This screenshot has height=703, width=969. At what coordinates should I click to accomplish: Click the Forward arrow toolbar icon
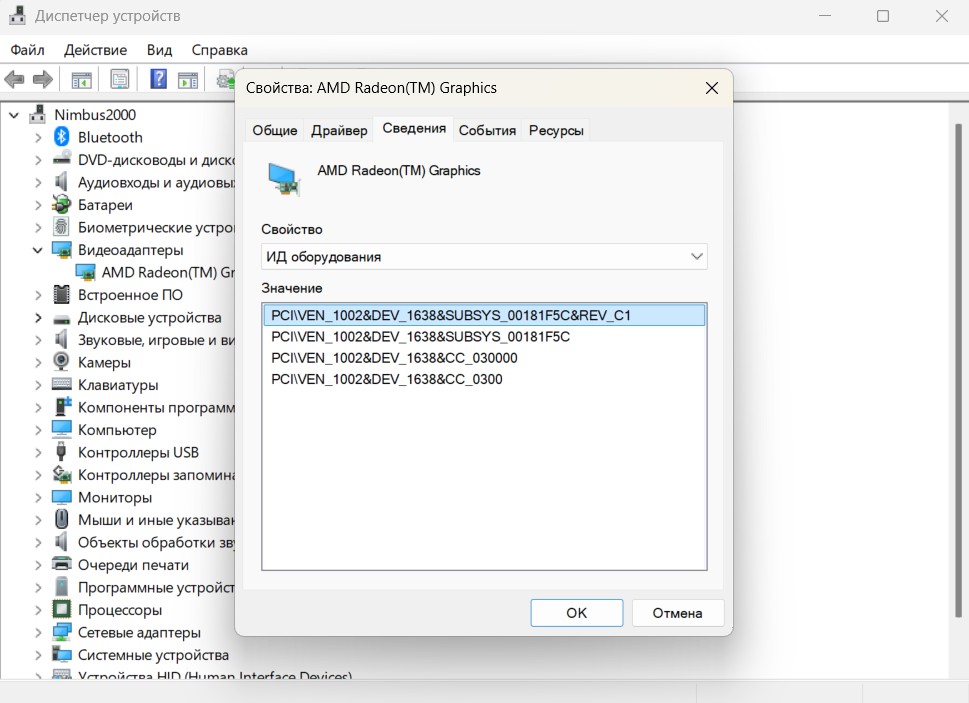point(42,79)
